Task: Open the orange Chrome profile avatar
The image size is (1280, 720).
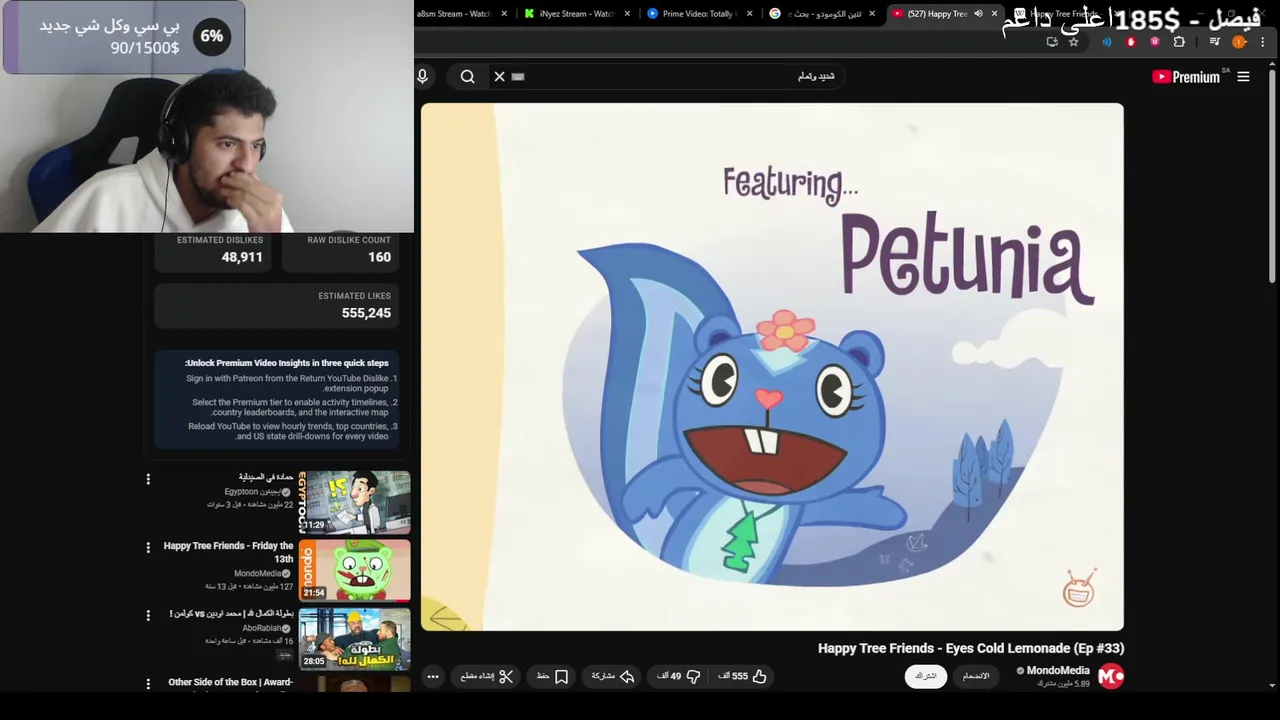Action: pyautogui.click(x=1239, y=42)
